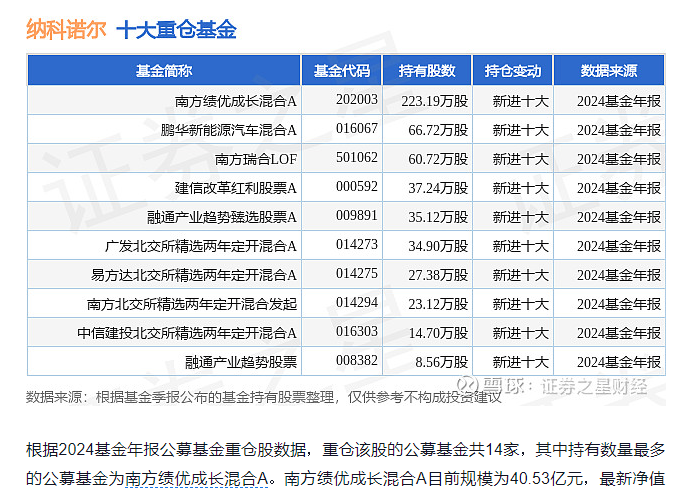
Task: Select the 持有股数 column header
Action: tap(427, 70)
